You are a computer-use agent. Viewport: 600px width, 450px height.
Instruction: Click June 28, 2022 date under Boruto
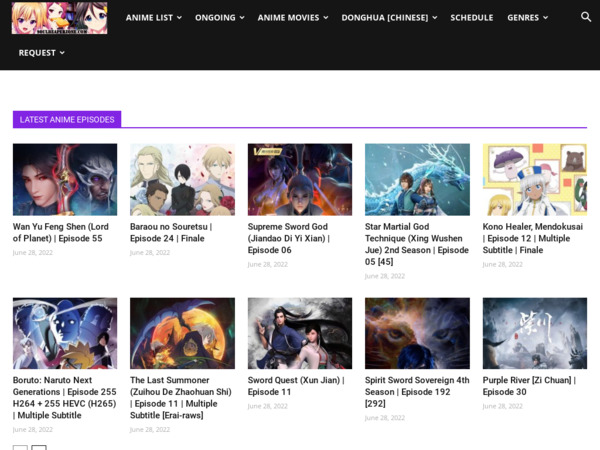[33, 429]
